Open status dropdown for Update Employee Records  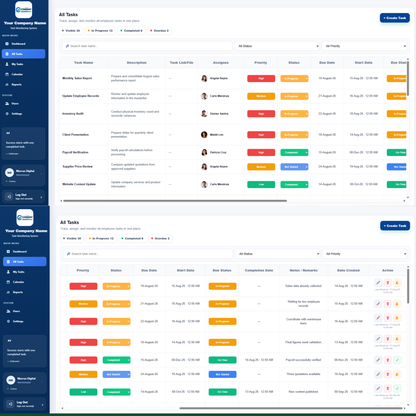(x=294, y=96)
